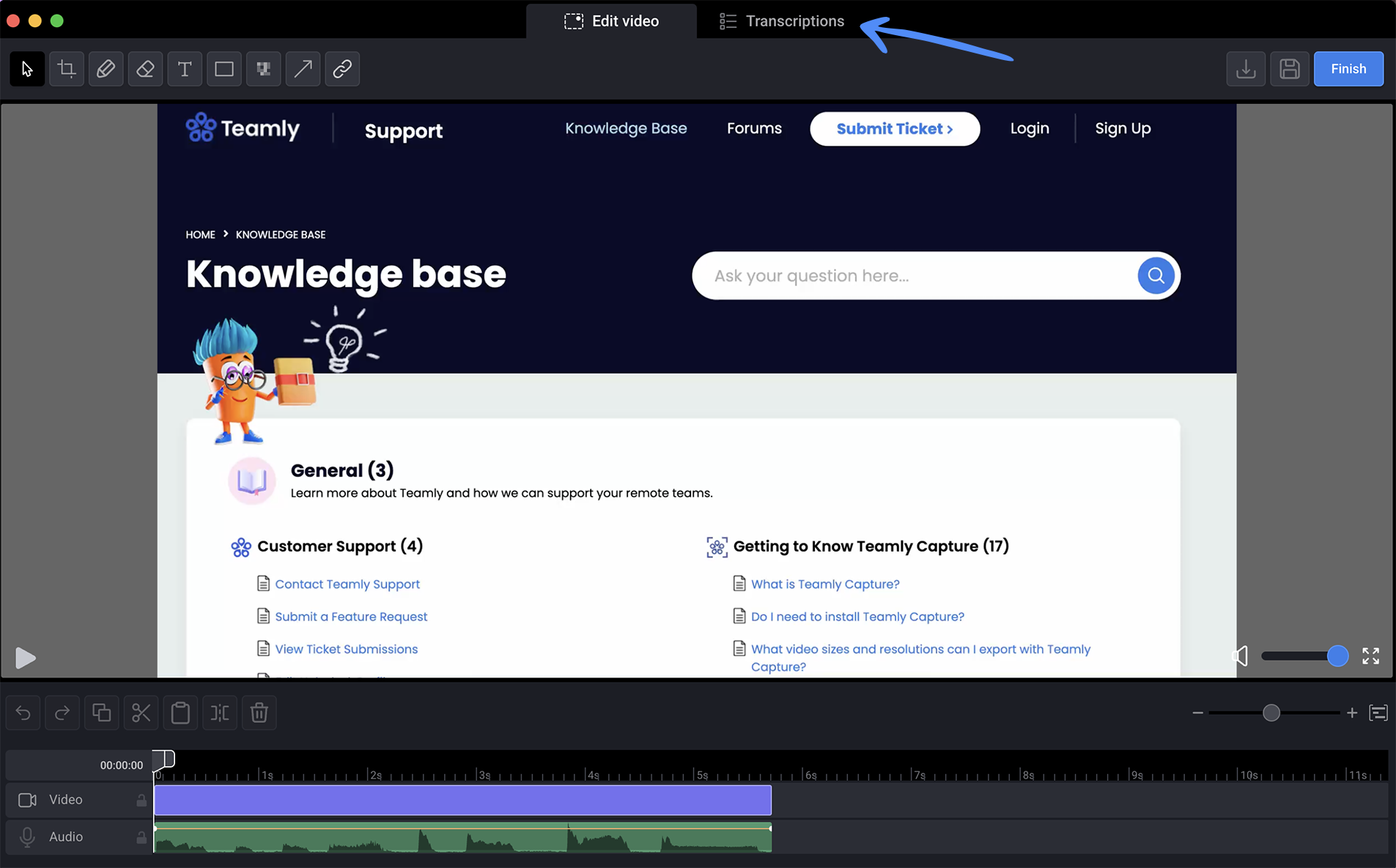The width and height of the screenshot is (1396, 868).
Task: Click the Scissors cut icon
Action: (x=141, y=713)
